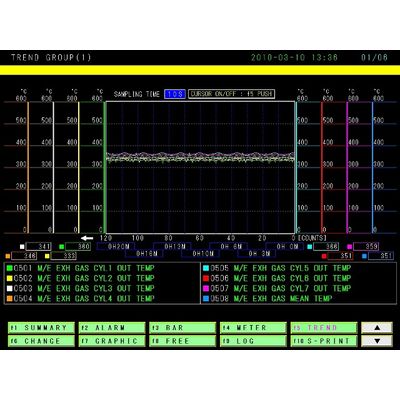Open the F2 ALARM screen

pyautogui.click(x=112, y=328)
